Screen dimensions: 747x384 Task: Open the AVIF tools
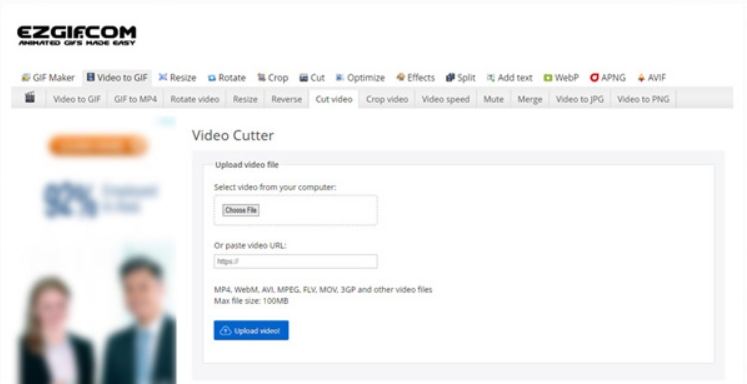[x=651, y=78]
